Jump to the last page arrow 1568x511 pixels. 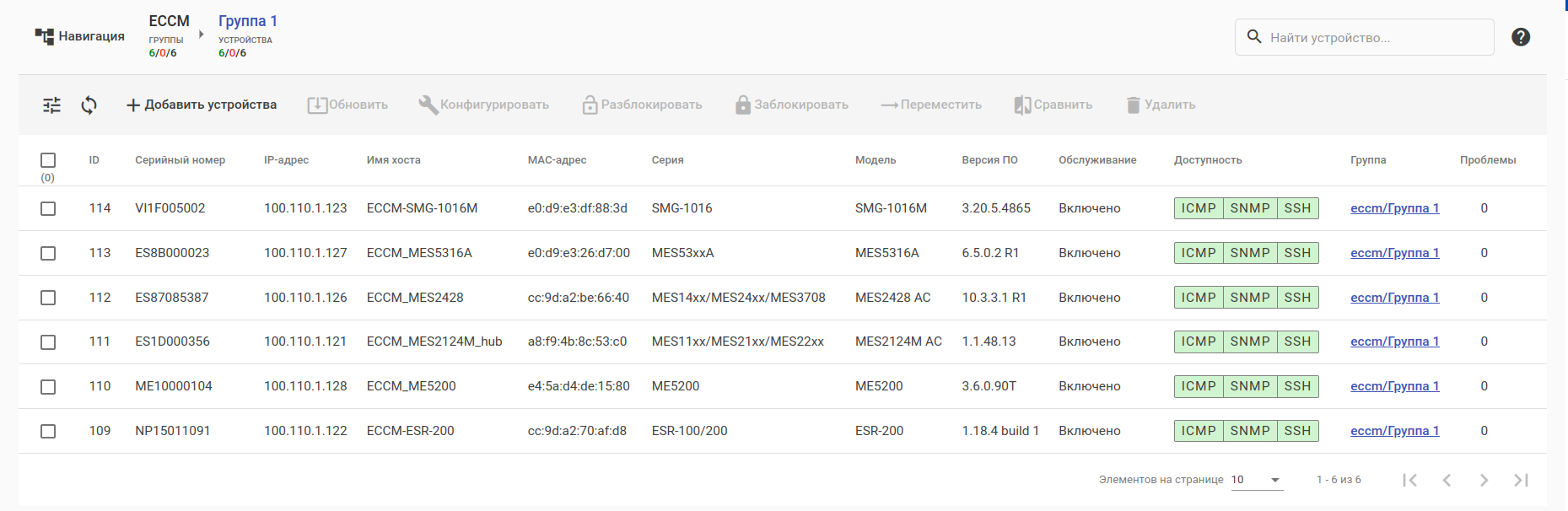(1521, 480)
